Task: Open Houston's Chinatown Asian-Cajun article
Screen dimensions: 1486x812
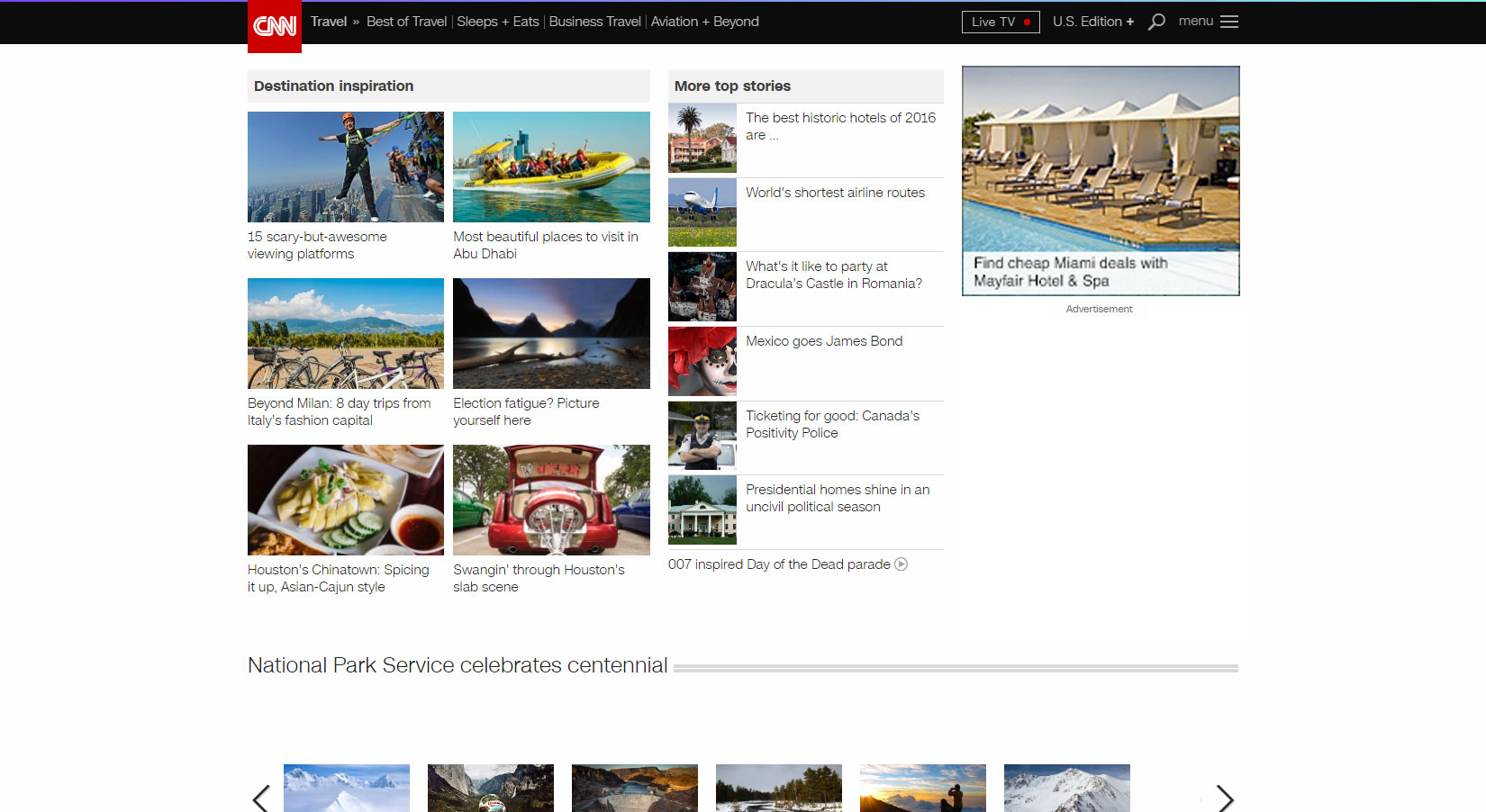Action: tap(339, 578)
